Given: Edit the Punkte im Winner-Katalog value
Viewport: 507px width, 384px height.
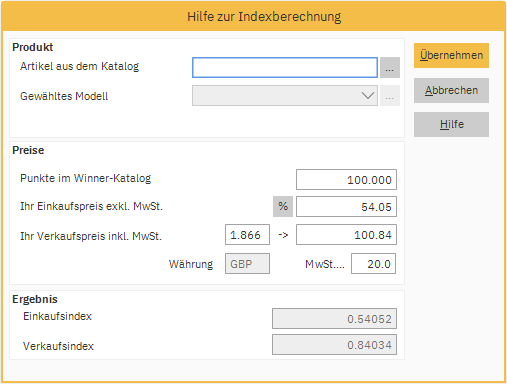Looking at the screenshot, I should pos(346,180).
